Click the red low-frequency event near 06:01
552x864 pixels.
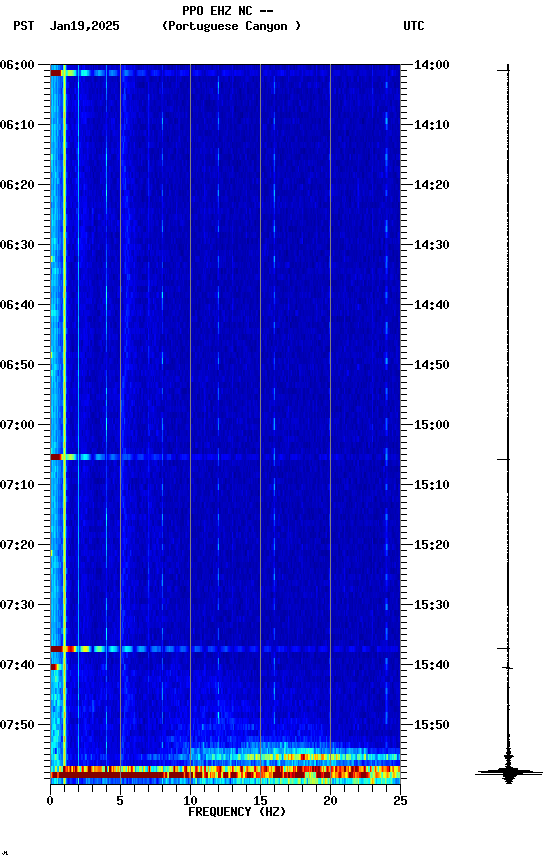pyautogui.click(x=56, y=73)
